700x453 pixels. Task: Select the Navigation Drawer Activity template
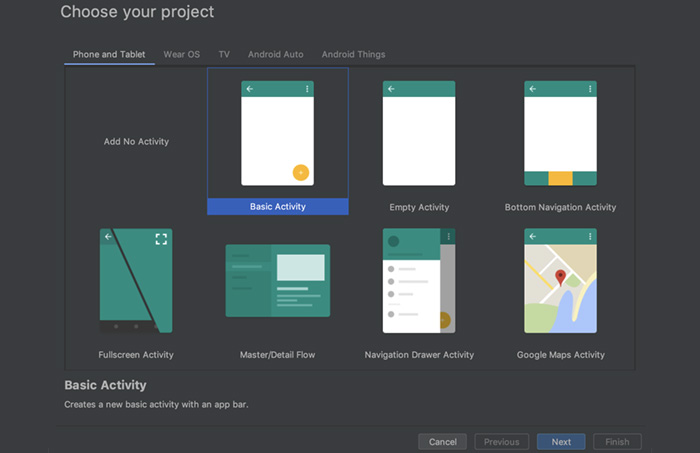coord(419,281)
